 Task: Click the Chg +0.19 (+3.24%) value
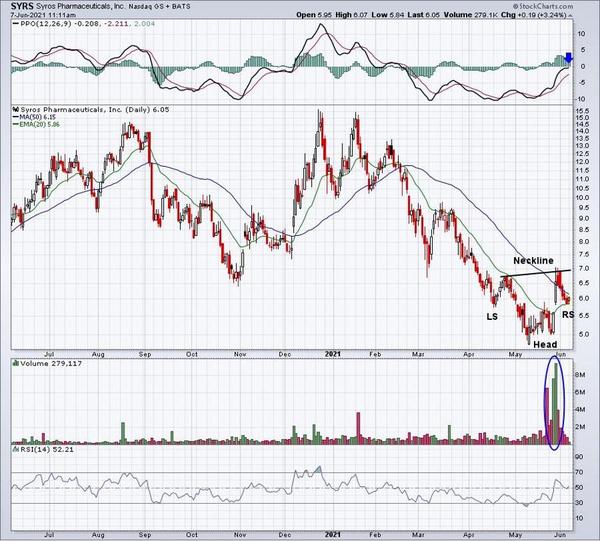click(555, 16)
